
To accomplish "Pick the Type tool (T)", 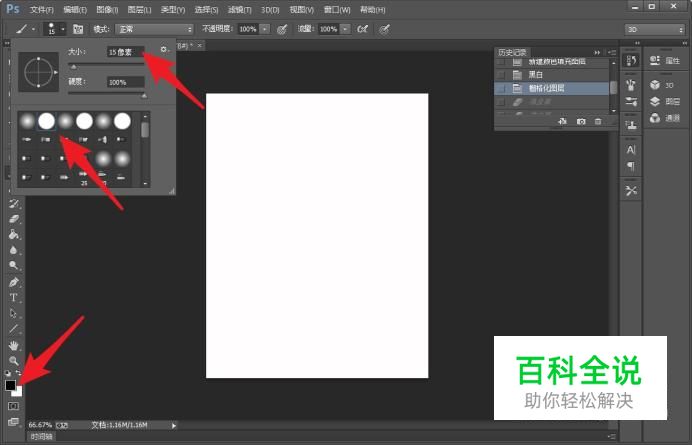I will [14, 297].
